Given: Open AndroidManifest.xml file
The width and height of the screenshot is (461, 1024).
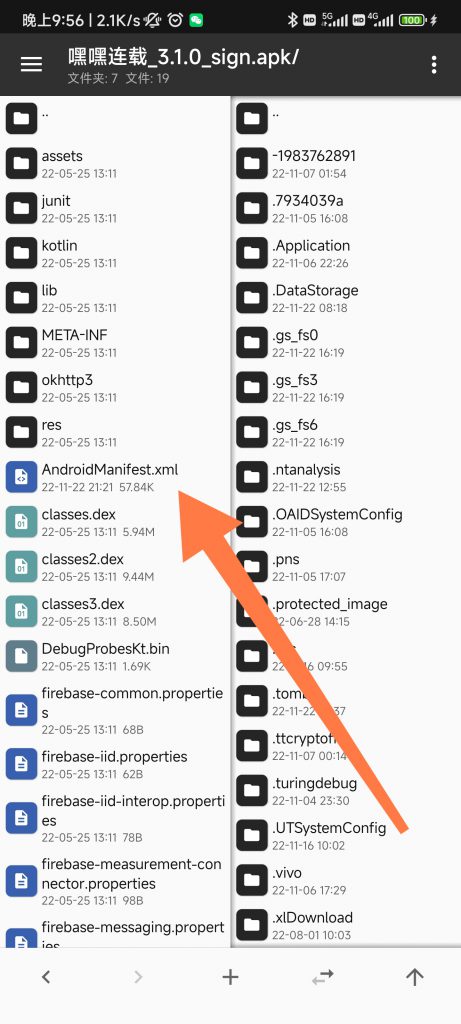Looking at the screenshot, I should [115, 477].
